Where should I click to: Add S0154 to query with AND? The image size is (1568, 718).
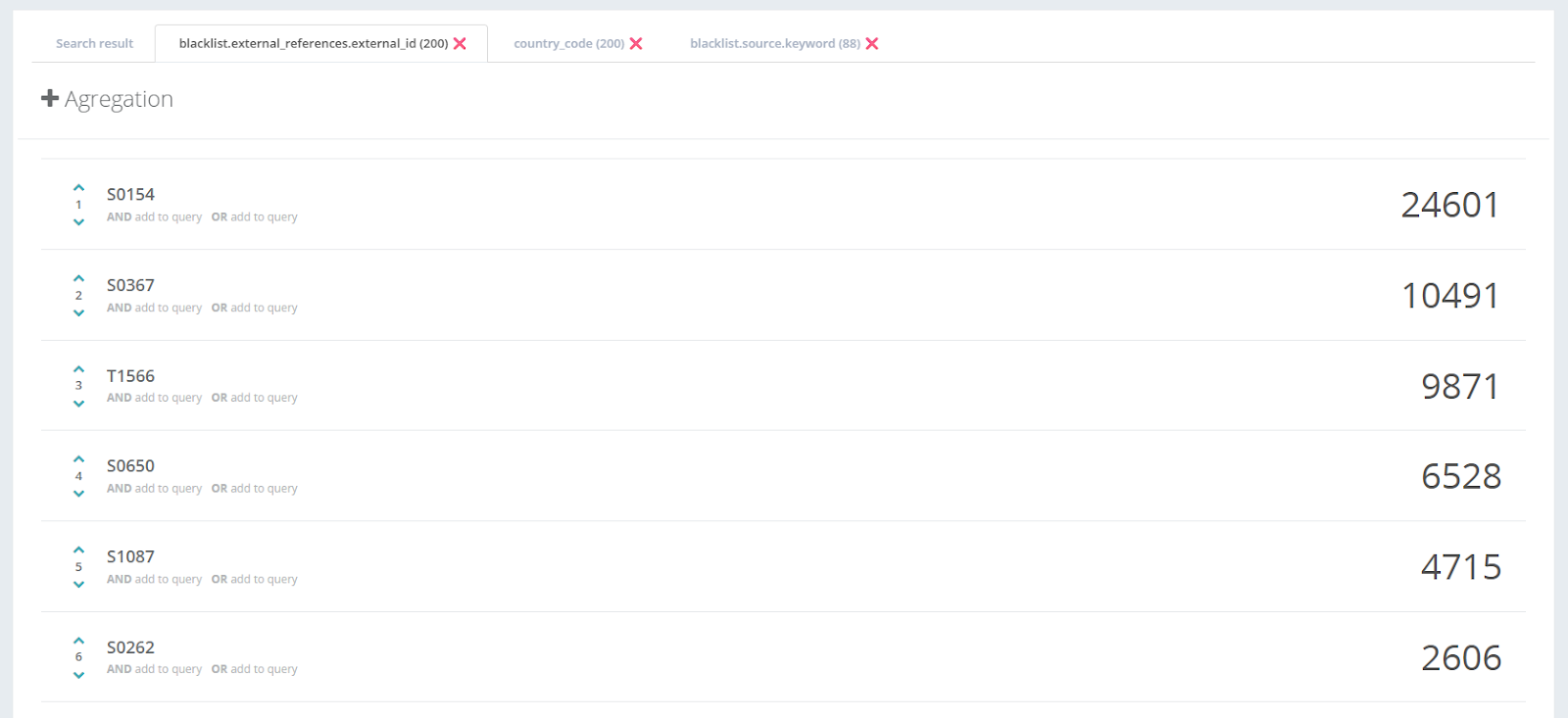pyautogui.click(x=154, y=217)
